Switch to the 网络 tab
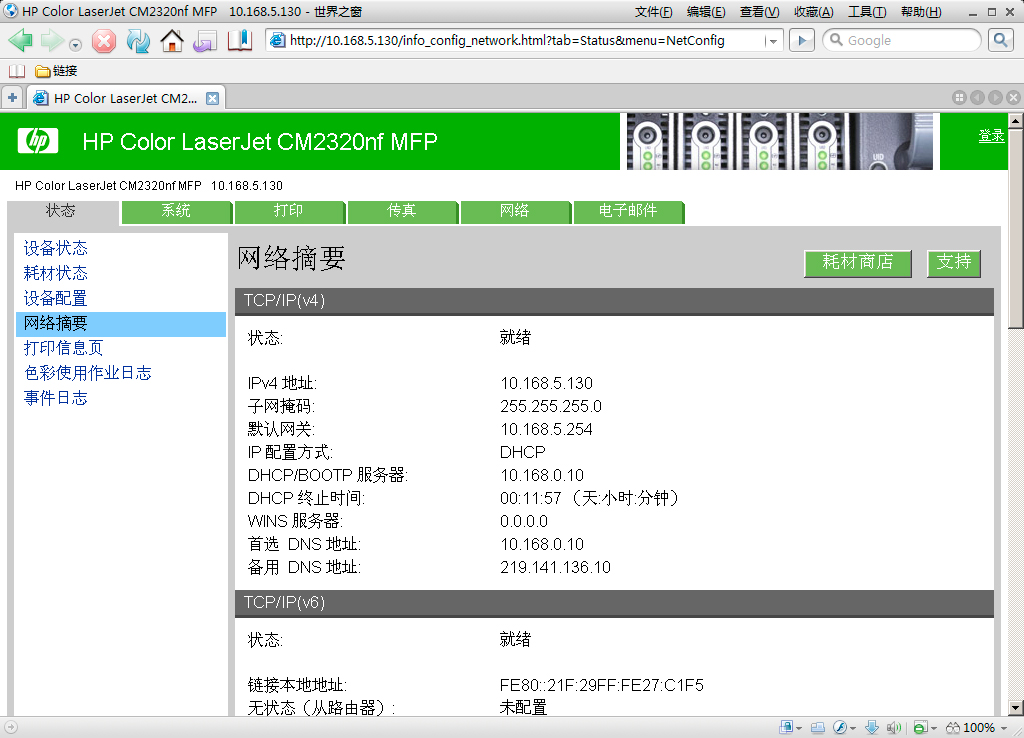 coord(515,211)
